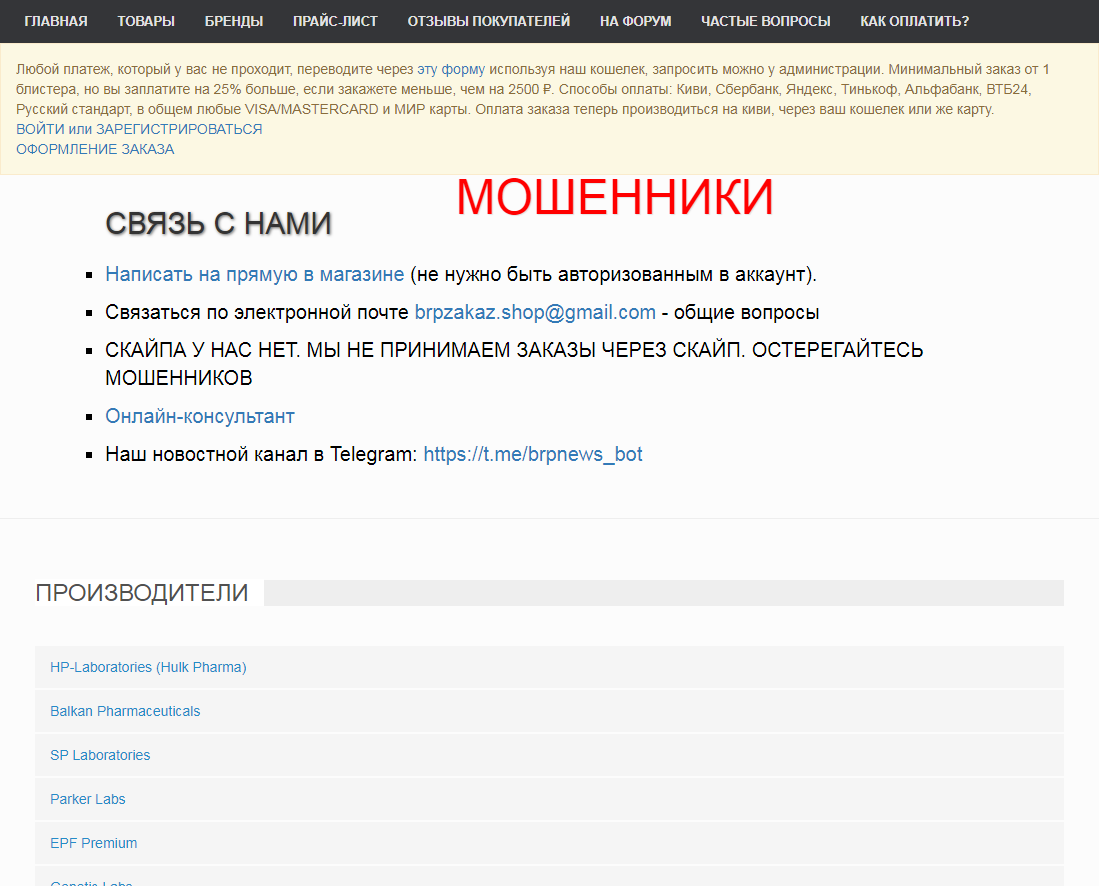1099x886 pixels.
Task: Click the 'эту форму' payment link
Action: [451, 70]
